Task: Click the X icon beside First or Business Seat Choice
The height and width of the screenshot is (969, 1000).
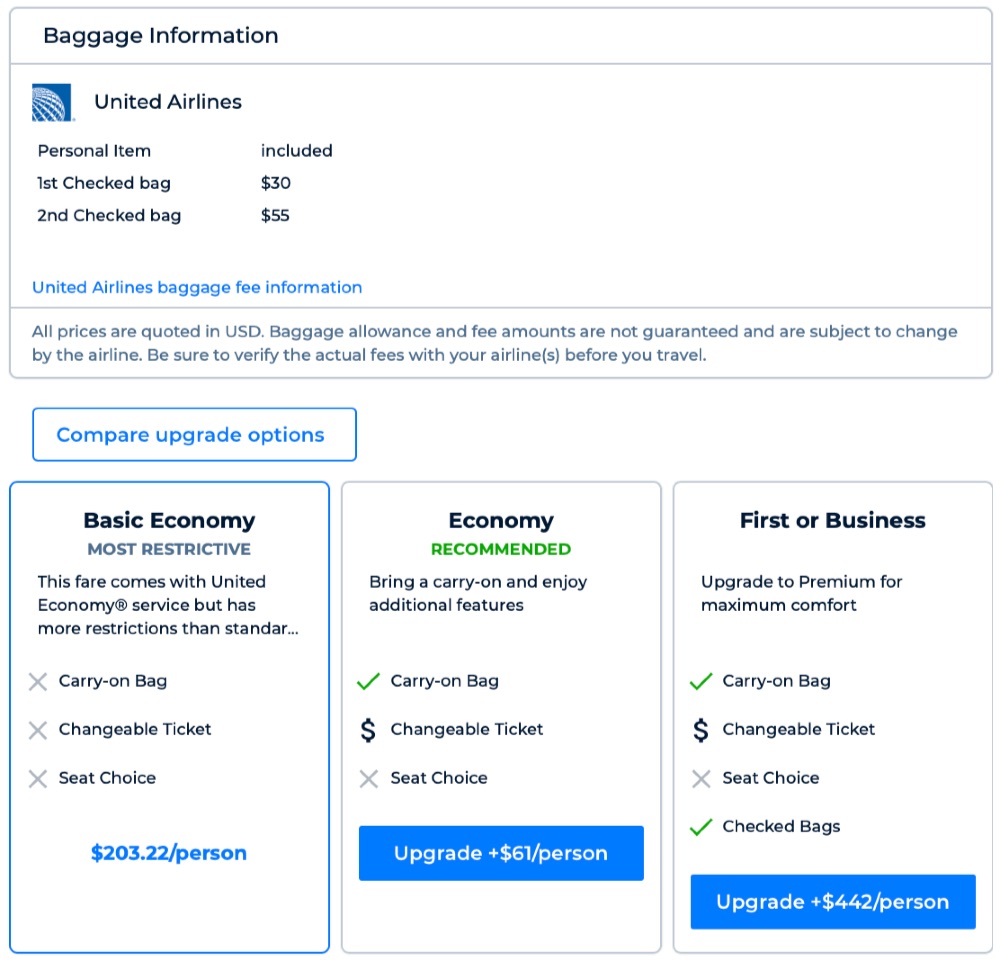Action: pos(701,779)
